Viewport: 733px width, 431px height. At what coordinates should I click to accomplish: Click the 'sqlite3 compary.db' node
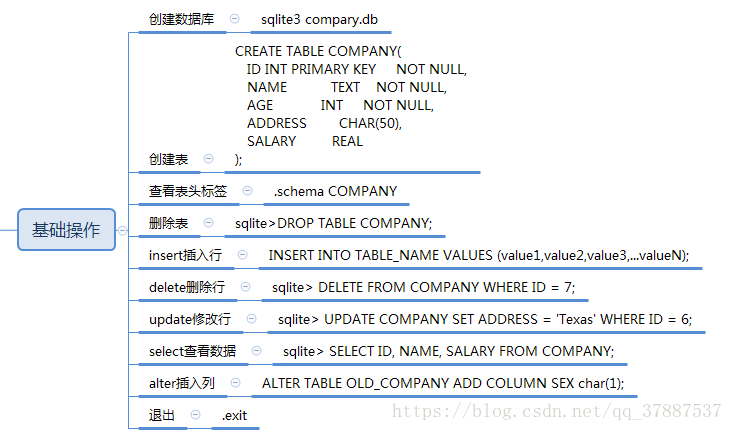pyautogui.click(x=319, y=20)
